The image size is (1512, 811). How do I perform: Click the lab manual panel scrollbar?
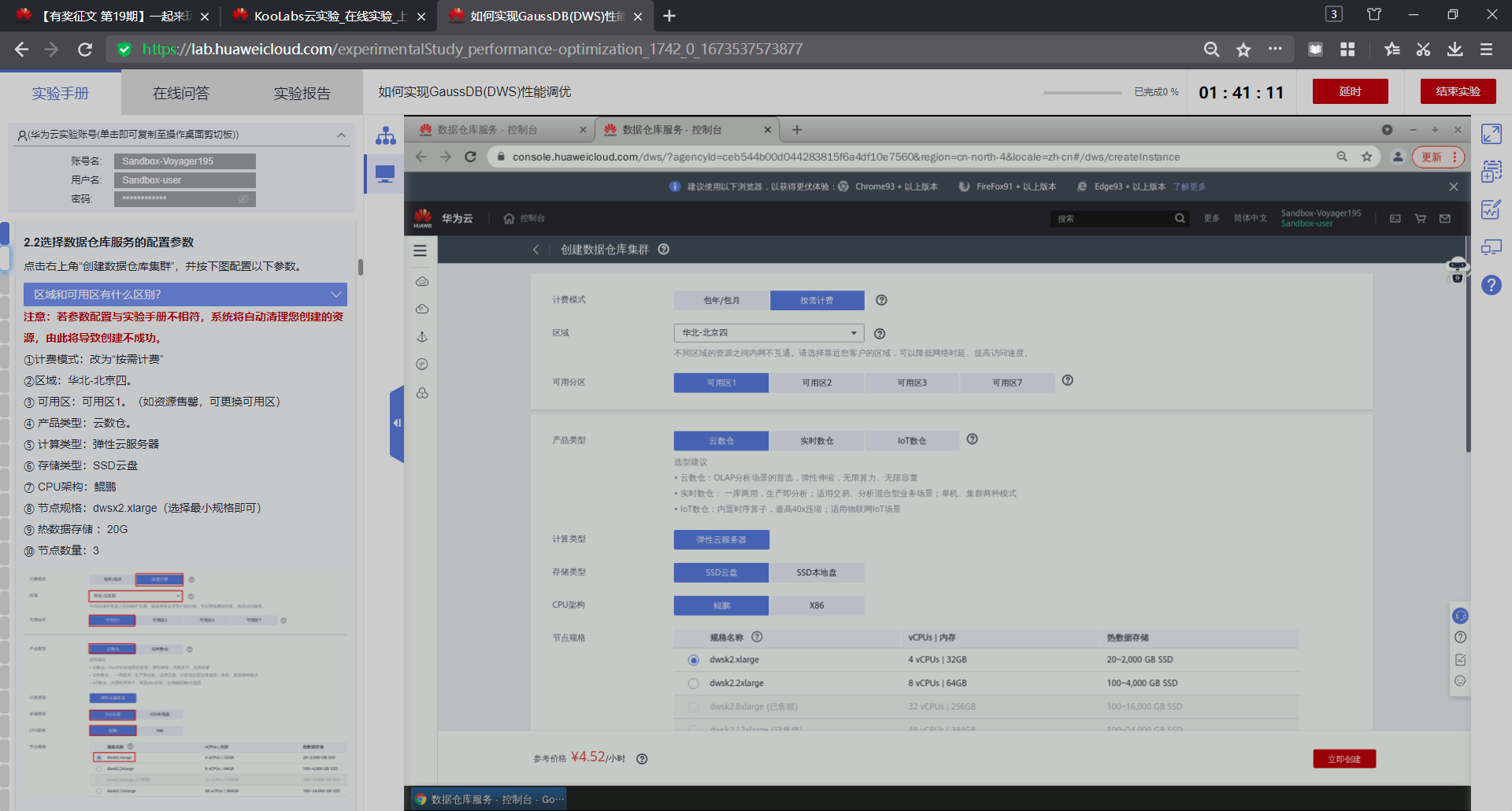pyautogui.click(x=361, y=267)
